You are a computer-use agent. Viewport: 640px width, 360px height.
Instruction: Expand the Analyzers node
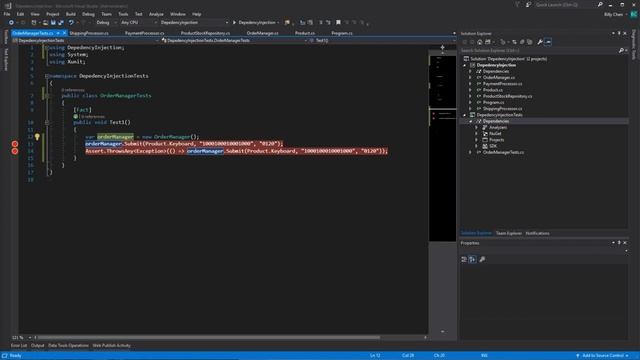[476, 127]
